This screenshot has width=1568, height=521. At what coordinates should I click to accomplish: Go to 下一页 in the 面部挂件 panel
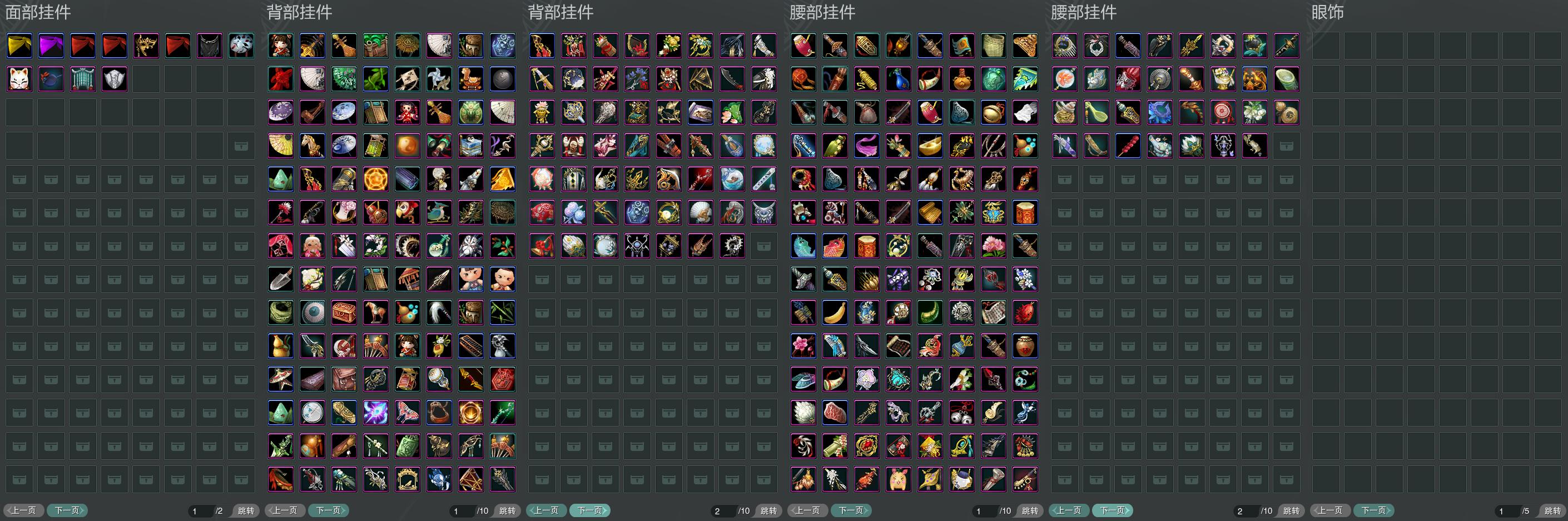pyautogui.click(x=68, y=510)
